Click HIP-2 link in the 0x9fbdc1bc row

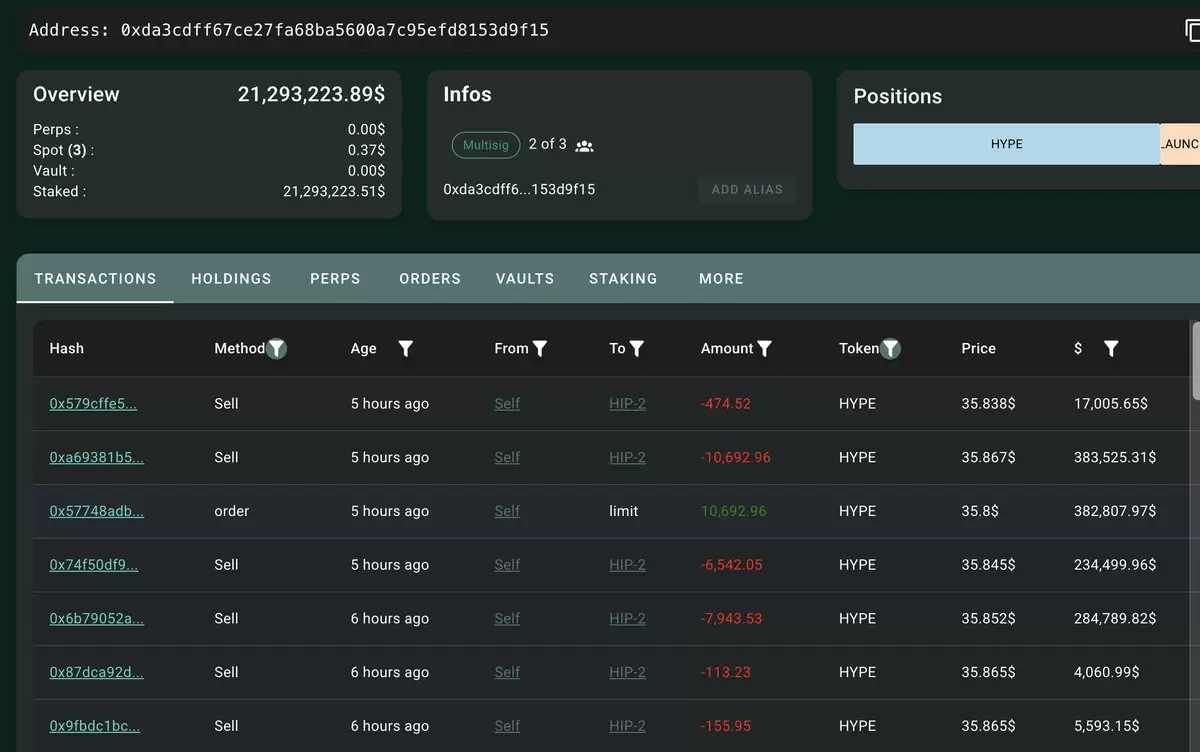[x=627, y=726]
